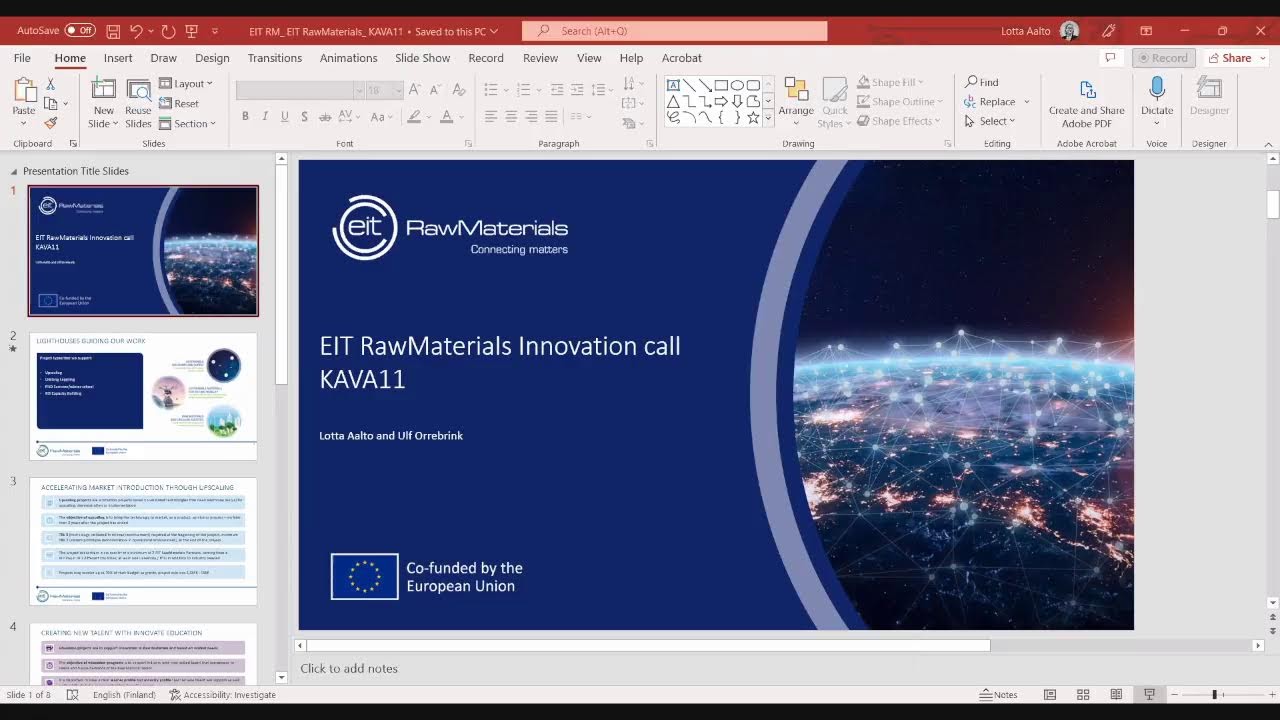The image size is (1280, 720).
Task: Select the Format Painter brush
Action: point(51,123)
